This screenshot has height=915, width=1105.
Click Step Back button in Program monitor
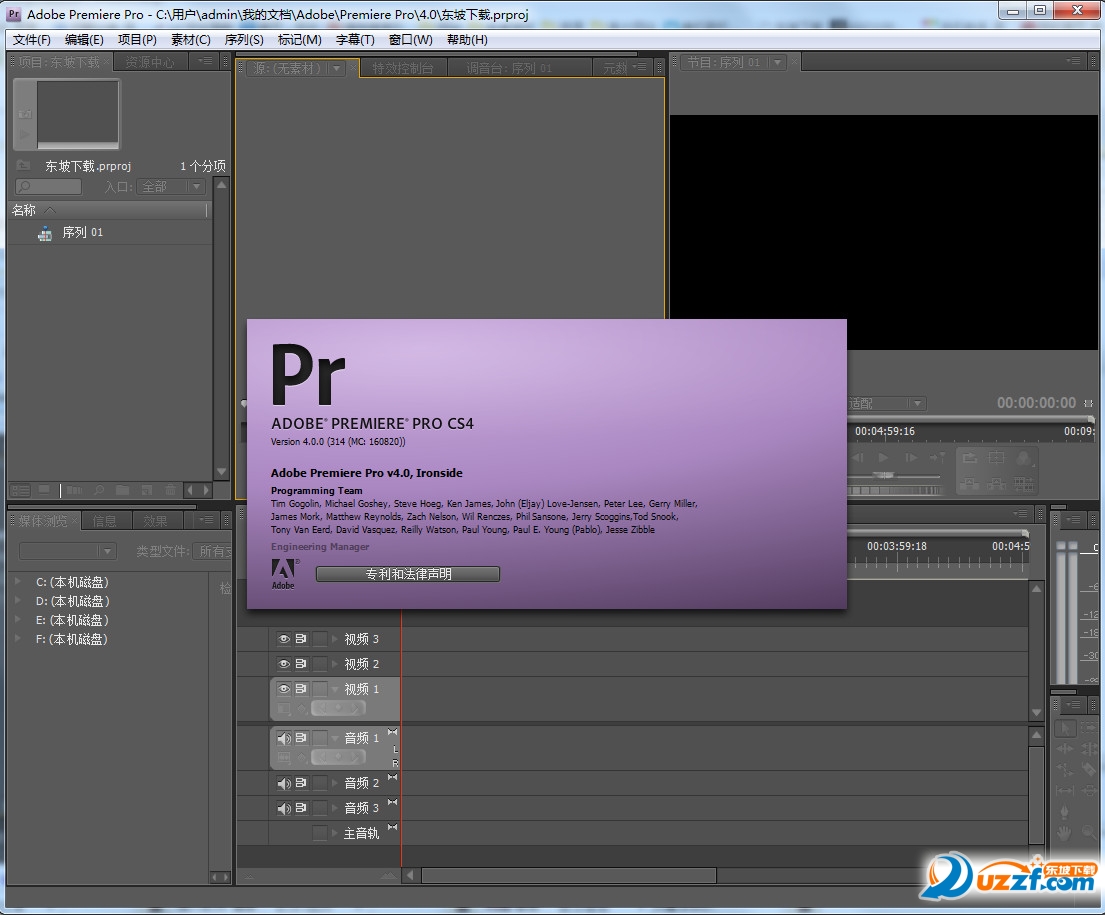coord(858,458)
